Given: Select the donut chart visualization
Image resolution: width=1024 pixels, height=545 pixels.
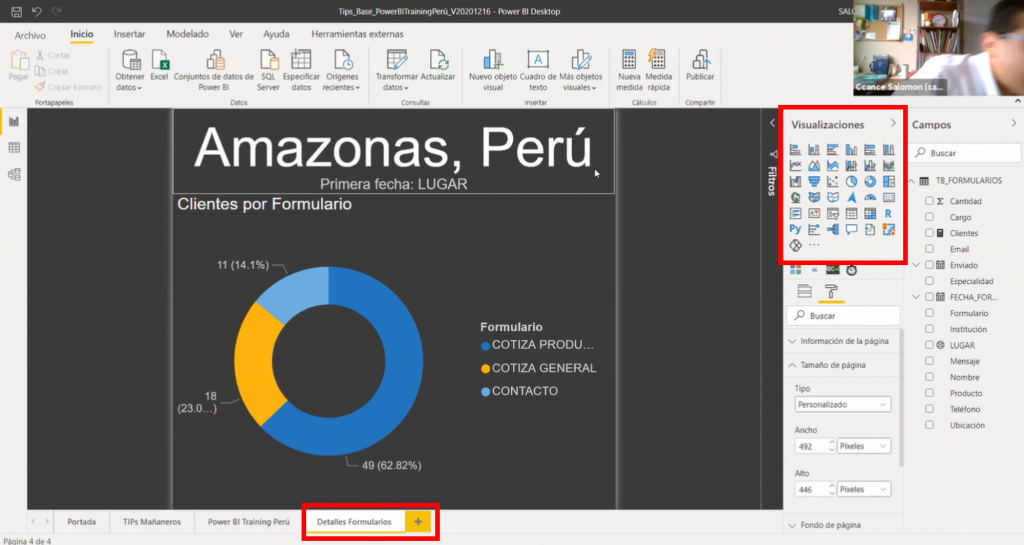Looking at the screenshot, I should click(x=870, y=181).
